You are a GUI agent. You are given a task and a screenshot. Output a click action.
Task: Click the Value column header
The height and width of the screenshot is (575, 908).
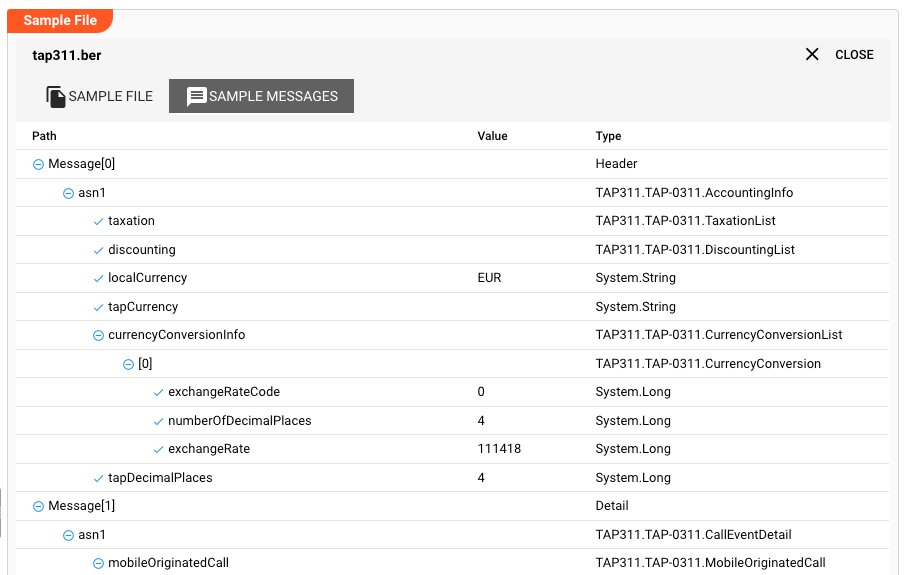(492, 136)
